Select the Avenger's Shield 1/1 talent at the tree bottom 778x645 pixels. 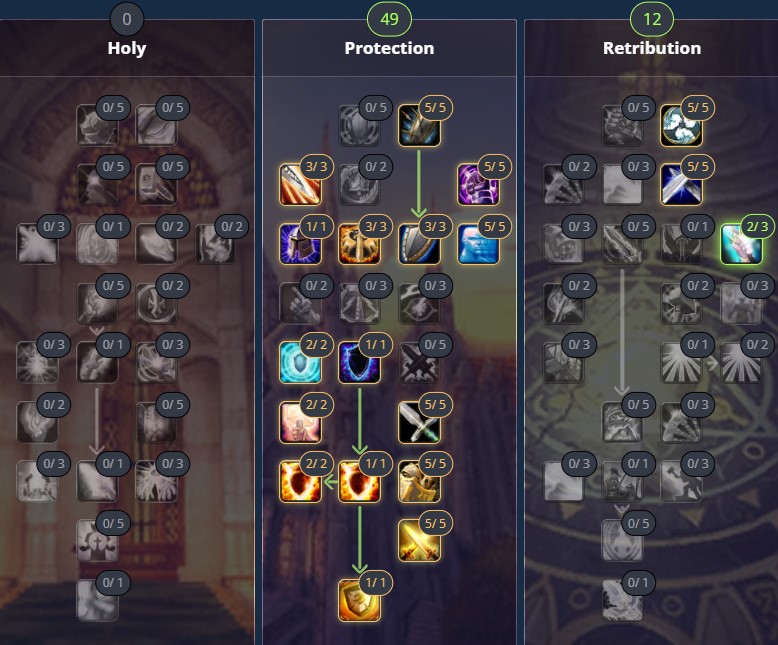pos(359,600)
